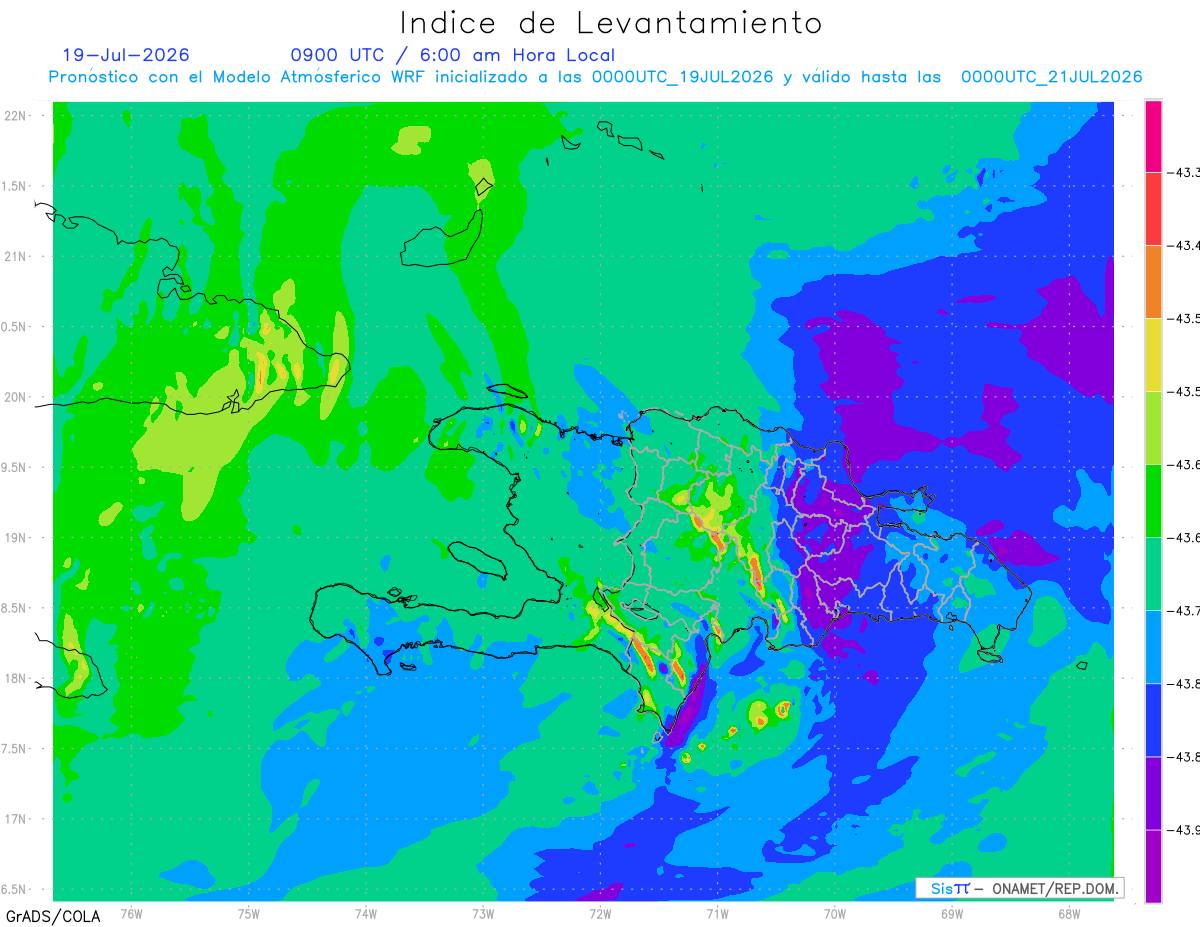Pick the bright green legend swatch
Screen dimensions: 1200x927
pyautogui.click(x=1153, y=500)
